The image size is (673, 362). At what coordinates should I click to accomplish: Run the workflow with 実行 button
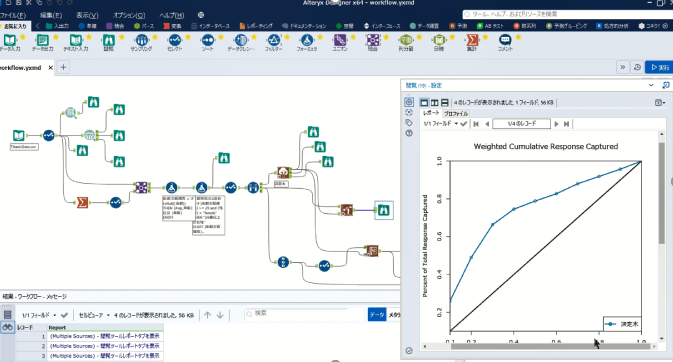(660, 67)
